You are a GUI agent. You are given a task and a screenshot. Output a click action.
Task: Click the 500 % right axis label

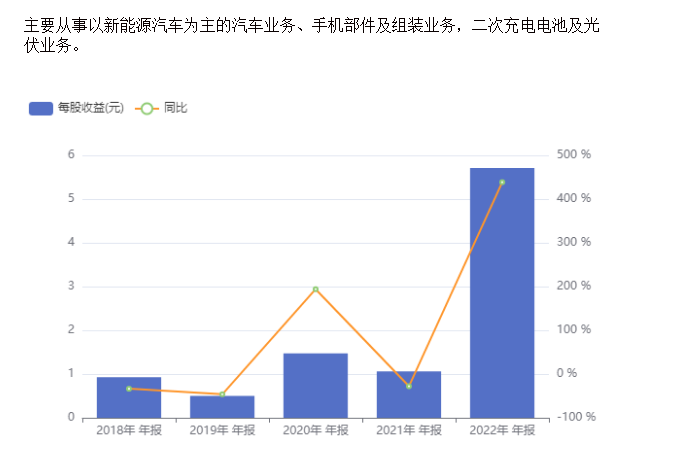[x=573, y=154]
